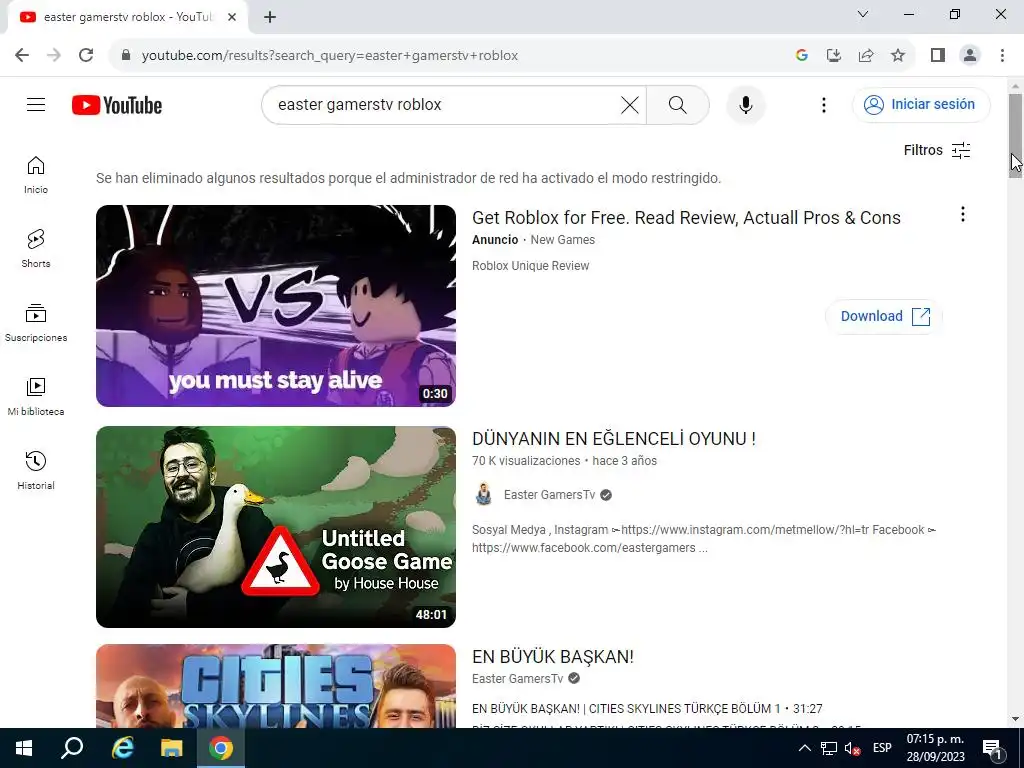This screenshot has width=1024, height=768.
Task: Start voice search with the microphone
Action: [x=746, y=104]
